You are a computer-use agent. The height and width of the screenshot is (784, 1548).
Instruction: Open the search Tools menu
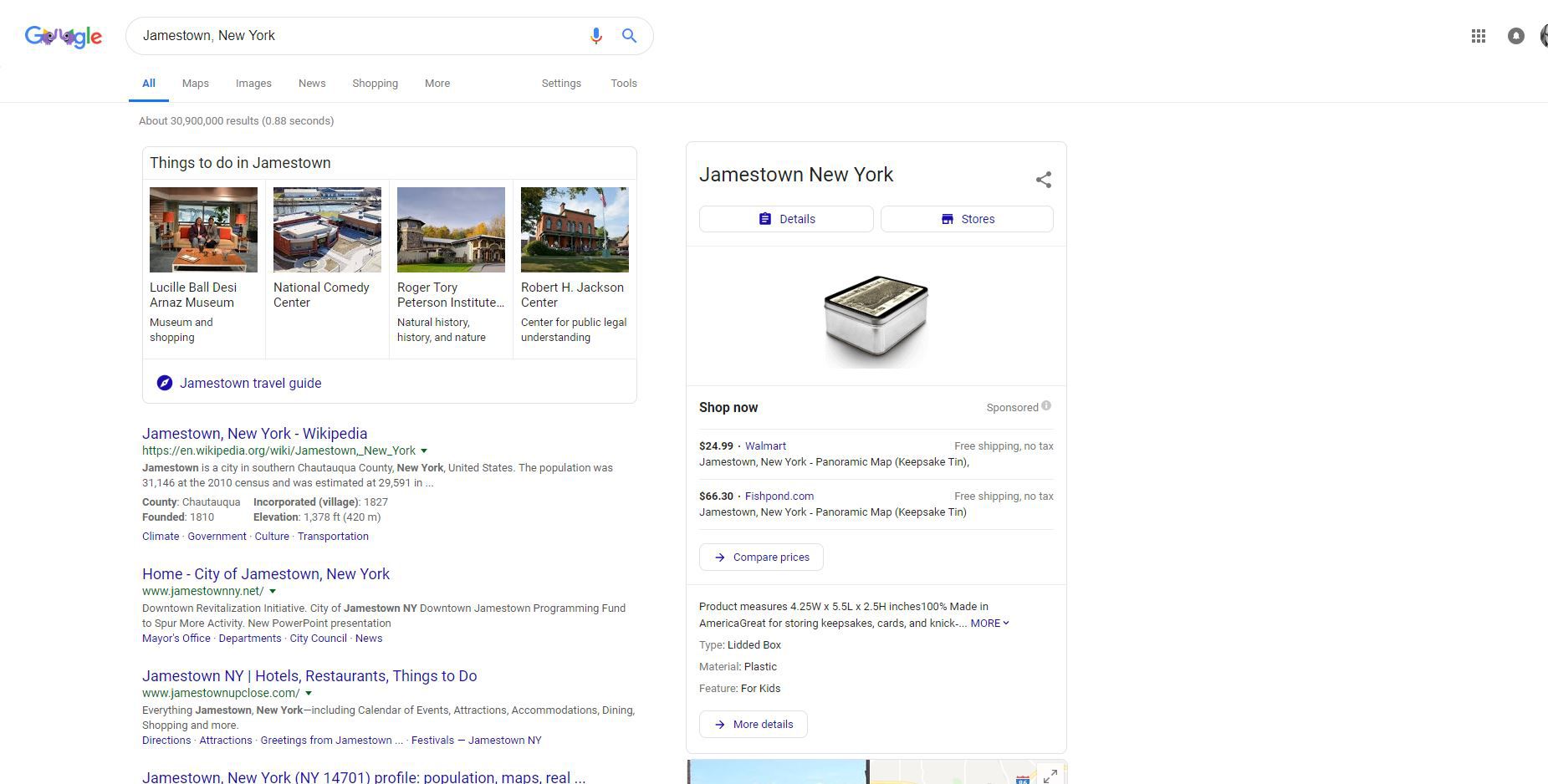(624, 84)
